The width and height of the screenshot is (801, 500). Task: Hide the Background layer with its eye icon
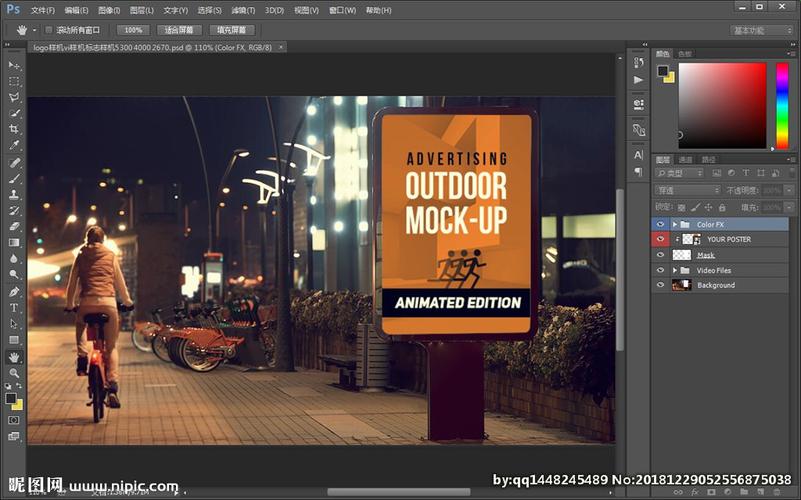[x=660, y=285]
